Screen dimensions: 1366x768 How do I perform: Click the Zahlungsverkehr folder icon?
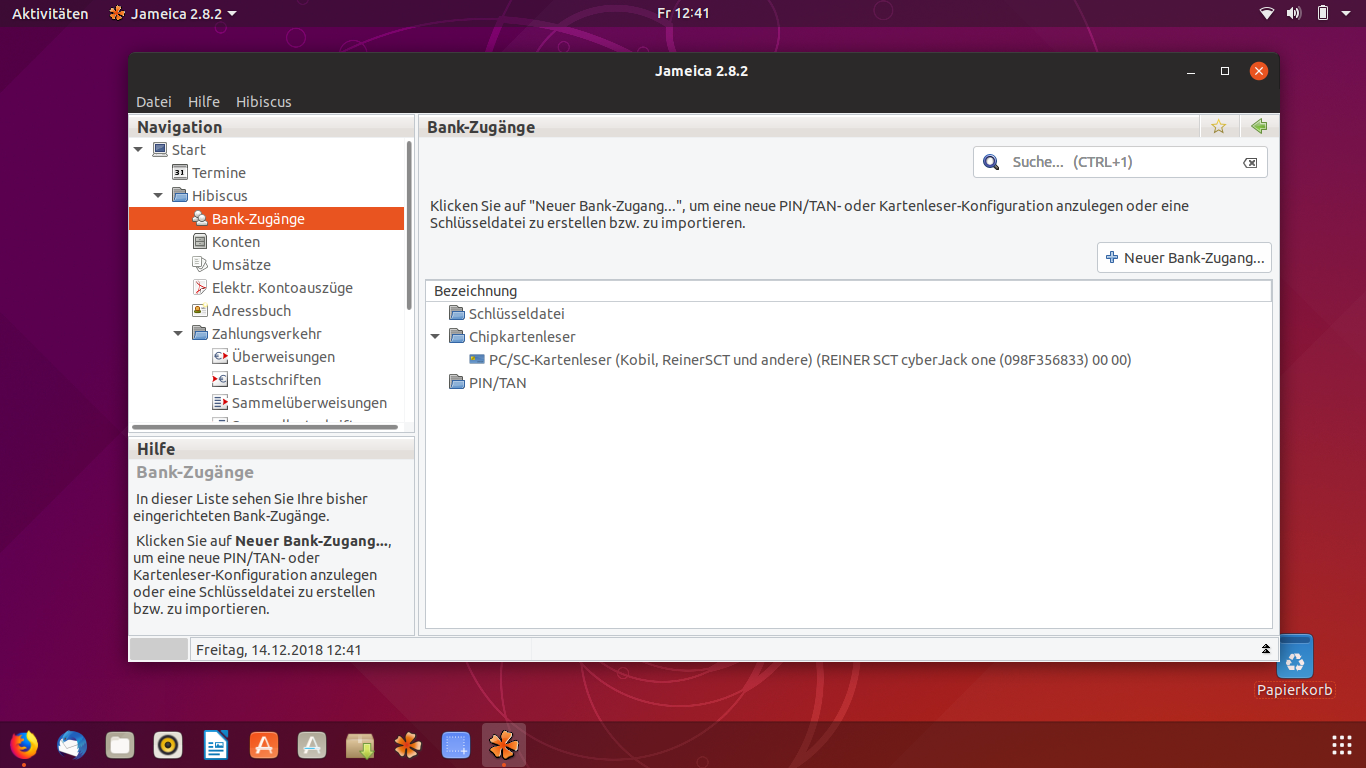(x=200, y=334)
